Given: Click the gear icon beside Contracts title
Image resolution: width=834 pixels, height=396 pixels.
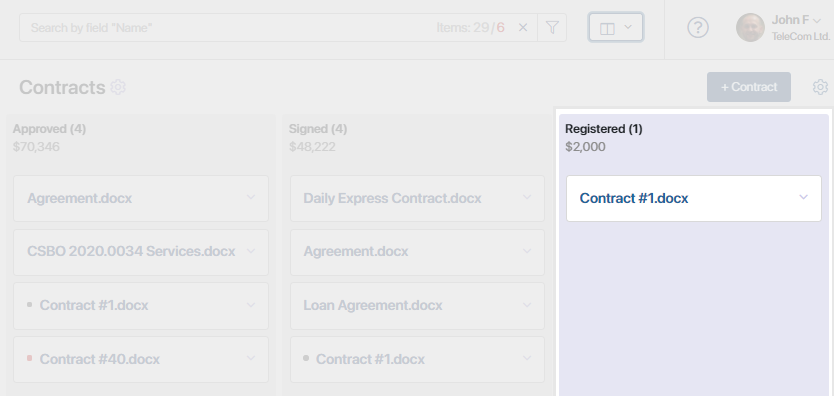Looking at the screenshot, I should click(118, 87).
